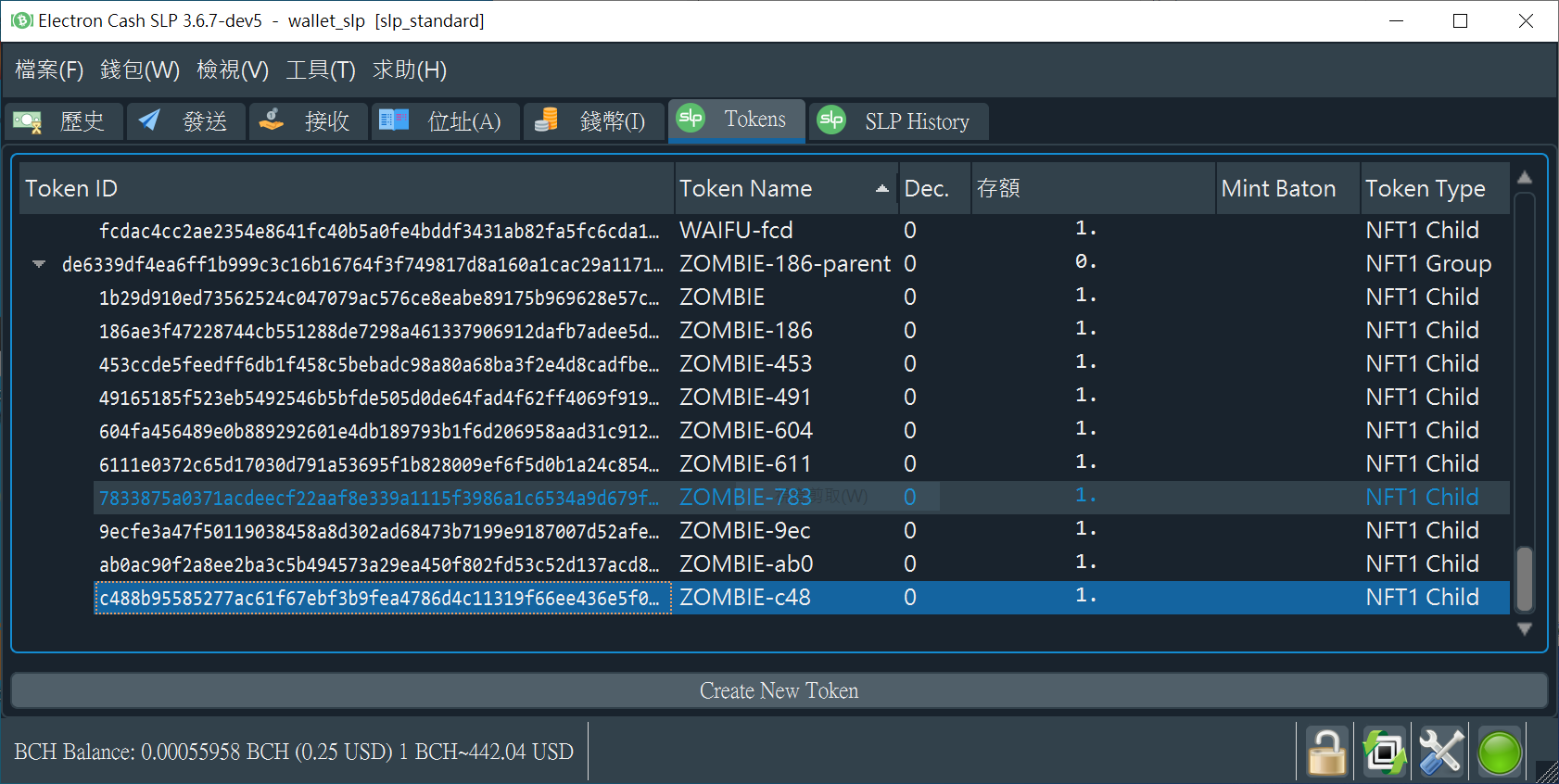
Task: Switch to the 位址(A) tab
Action: tap(446, 121)
